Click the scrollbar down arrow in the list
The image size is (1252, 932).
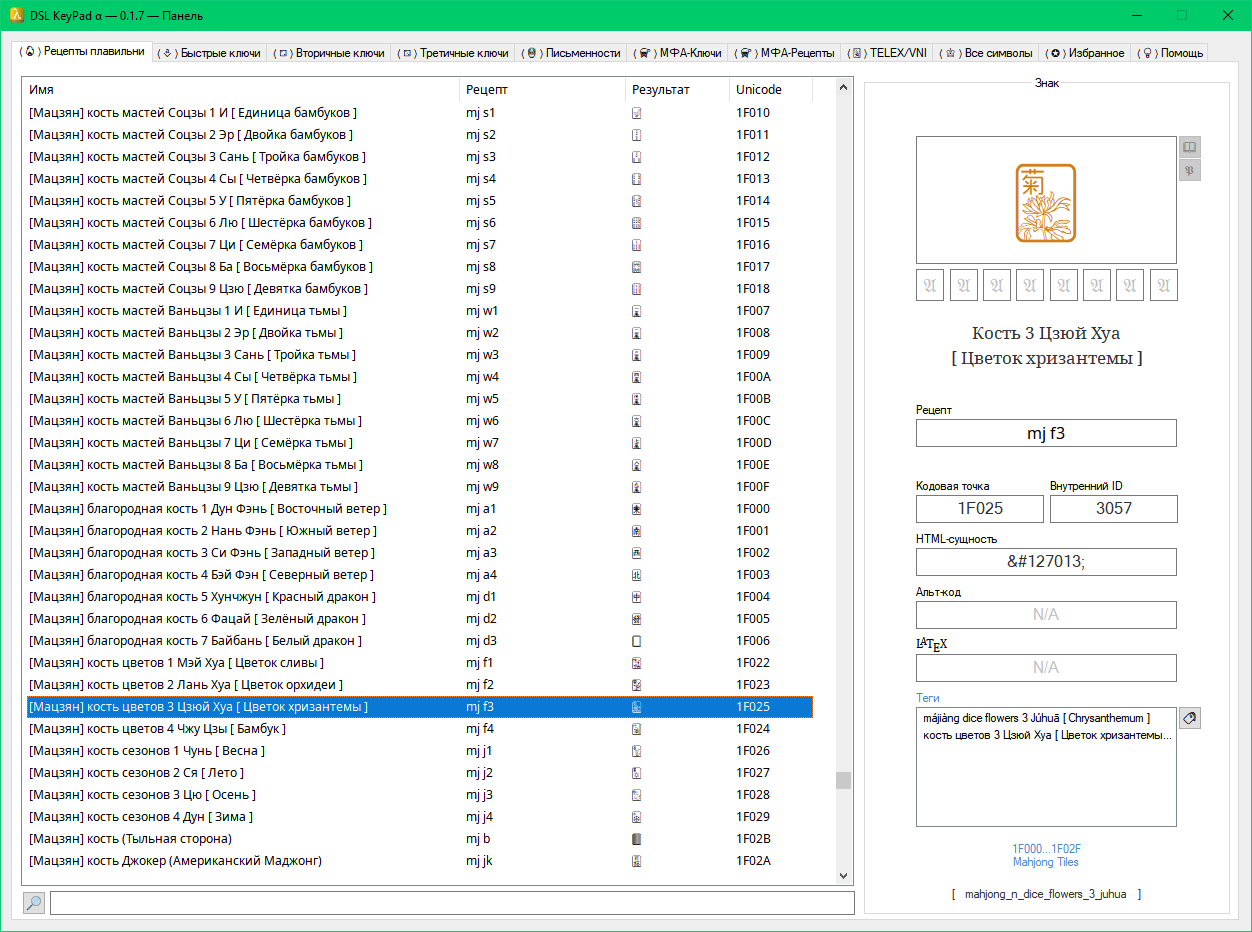pos(845,875)
